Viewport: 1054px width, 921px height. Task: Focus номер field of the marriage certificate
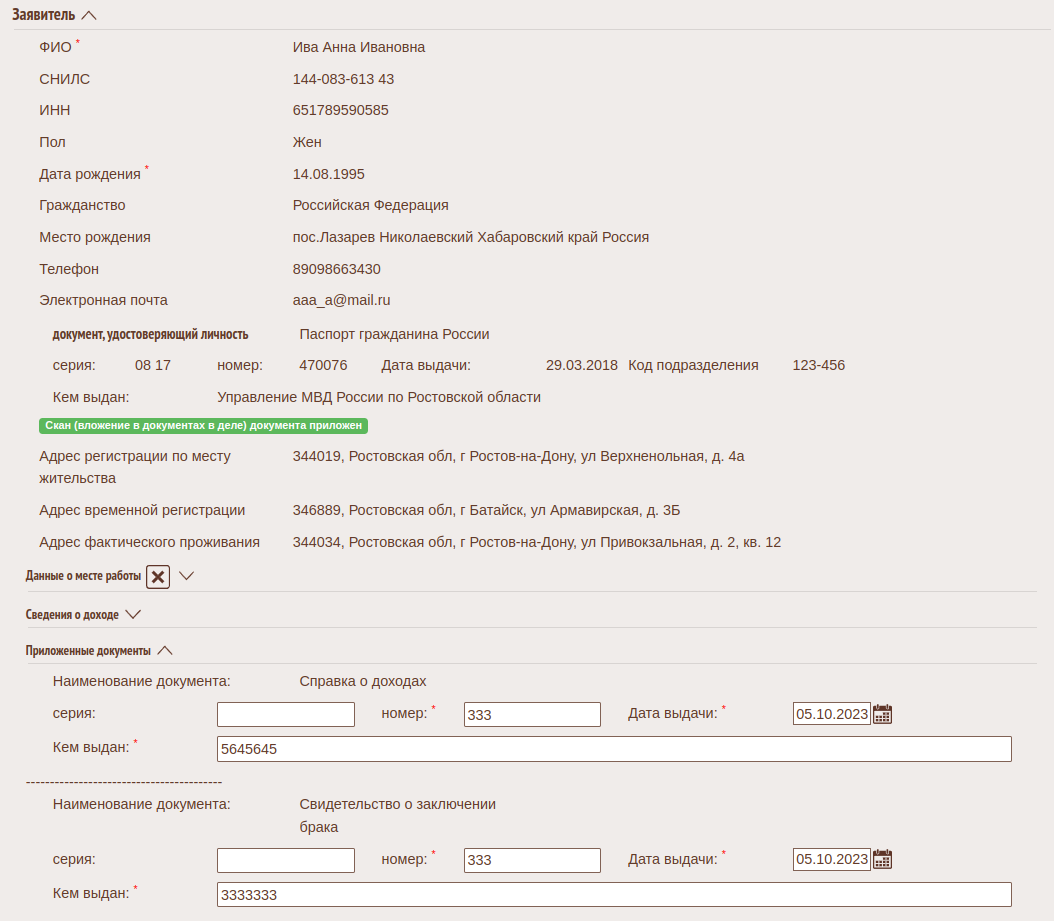[532, 860]
